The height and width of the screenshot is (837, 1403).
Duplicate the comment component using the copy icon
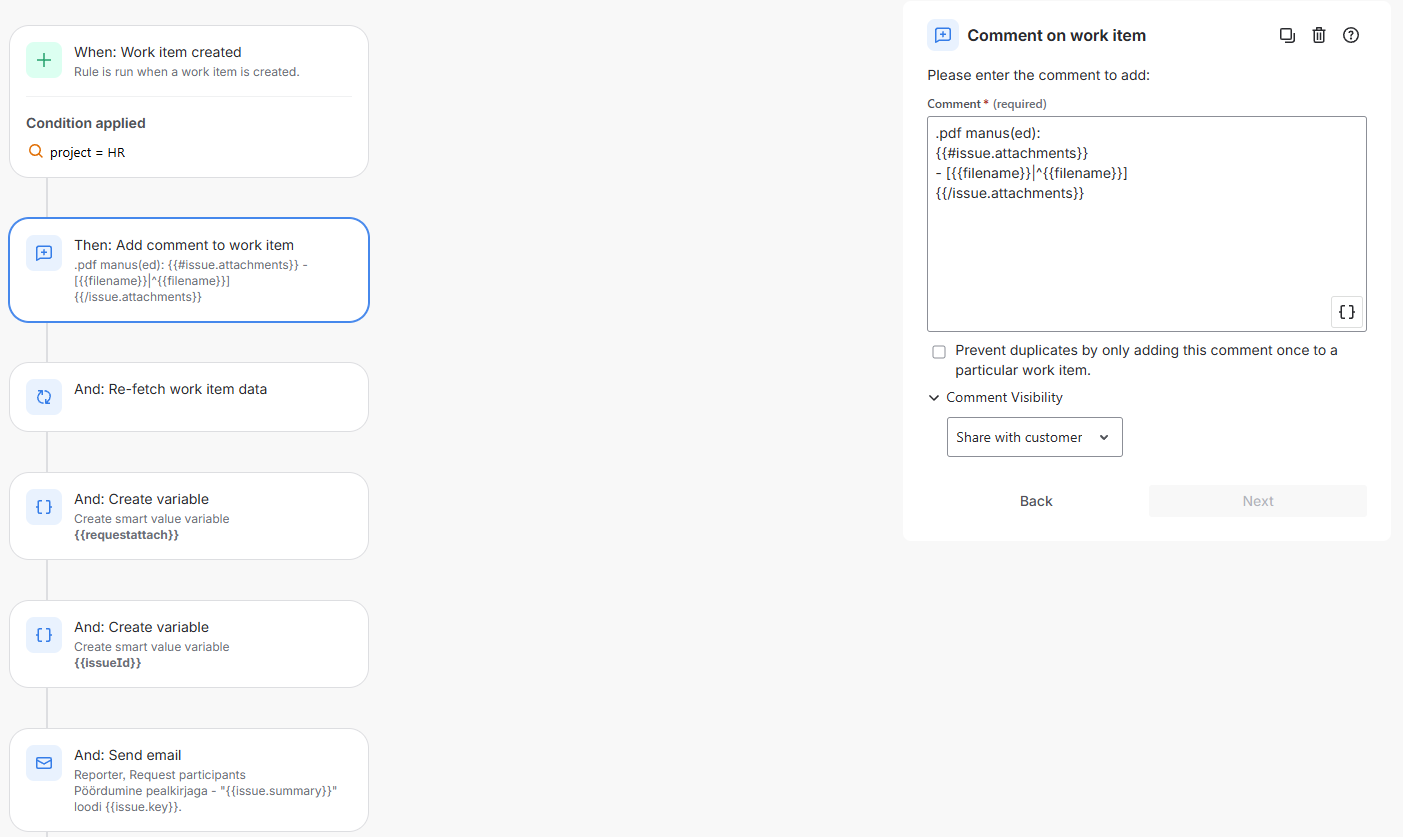(1287, 34)
